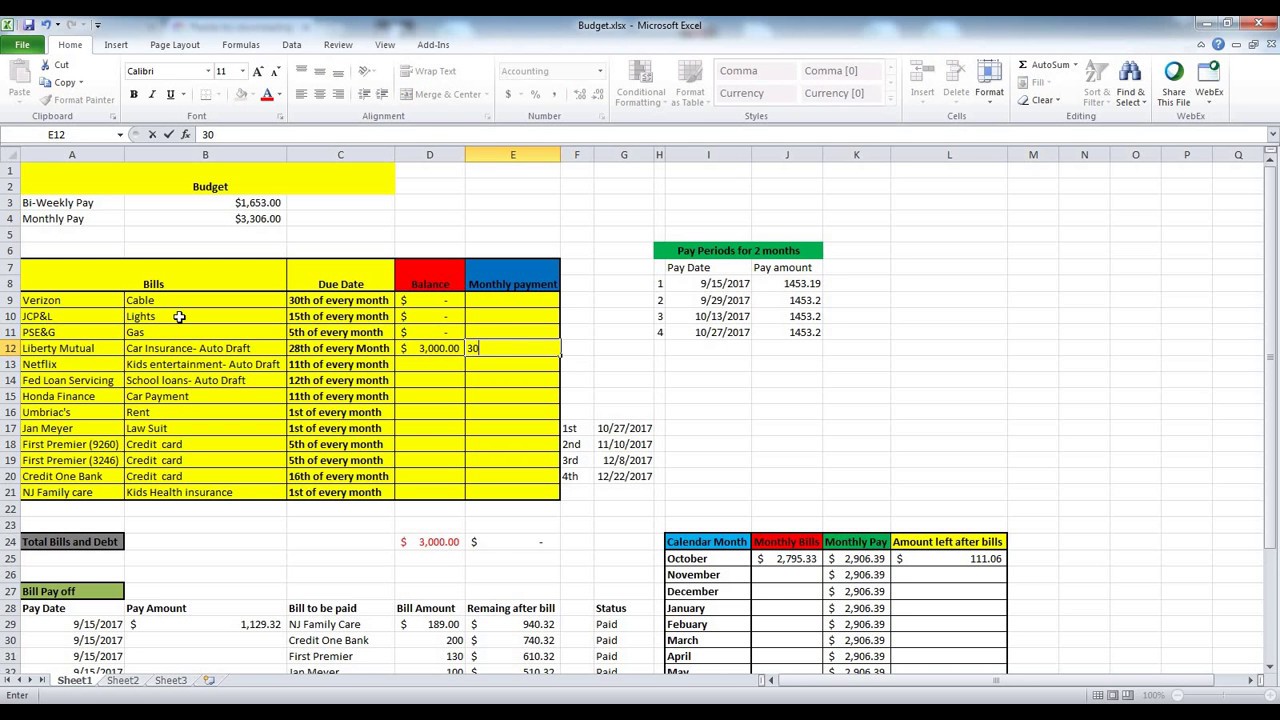Click the zoom slider in status bar
1280x720 pixels.
click(x=1219, y=695)
